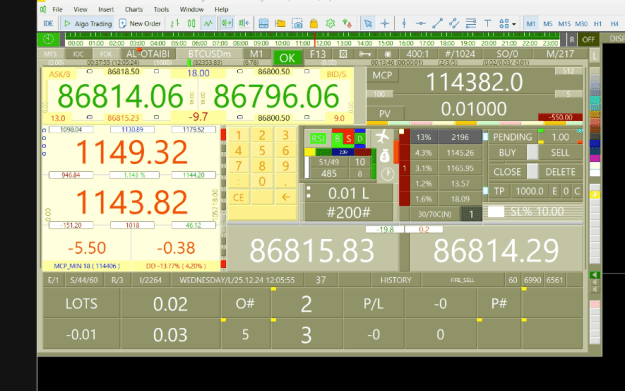Screen dimensions: 625x391
Task: Click the key icon in panel header
Action: tap(365, 54)
